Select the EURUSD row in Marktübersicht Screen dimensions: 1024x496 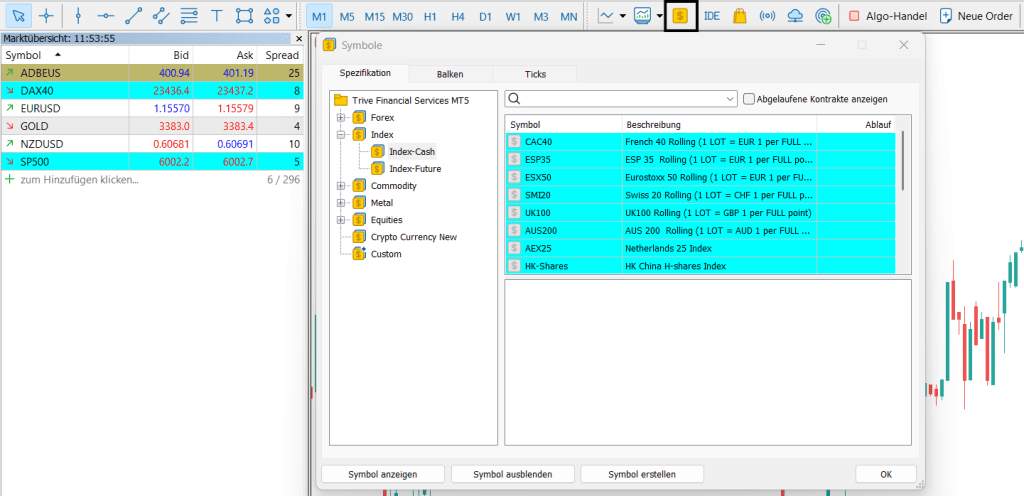tap(152, 108)
